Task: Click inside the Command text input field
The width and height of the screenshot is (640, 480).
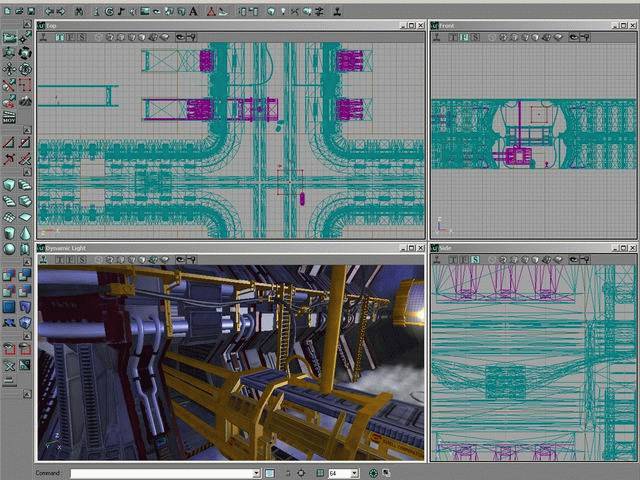Action: point(160,473)
